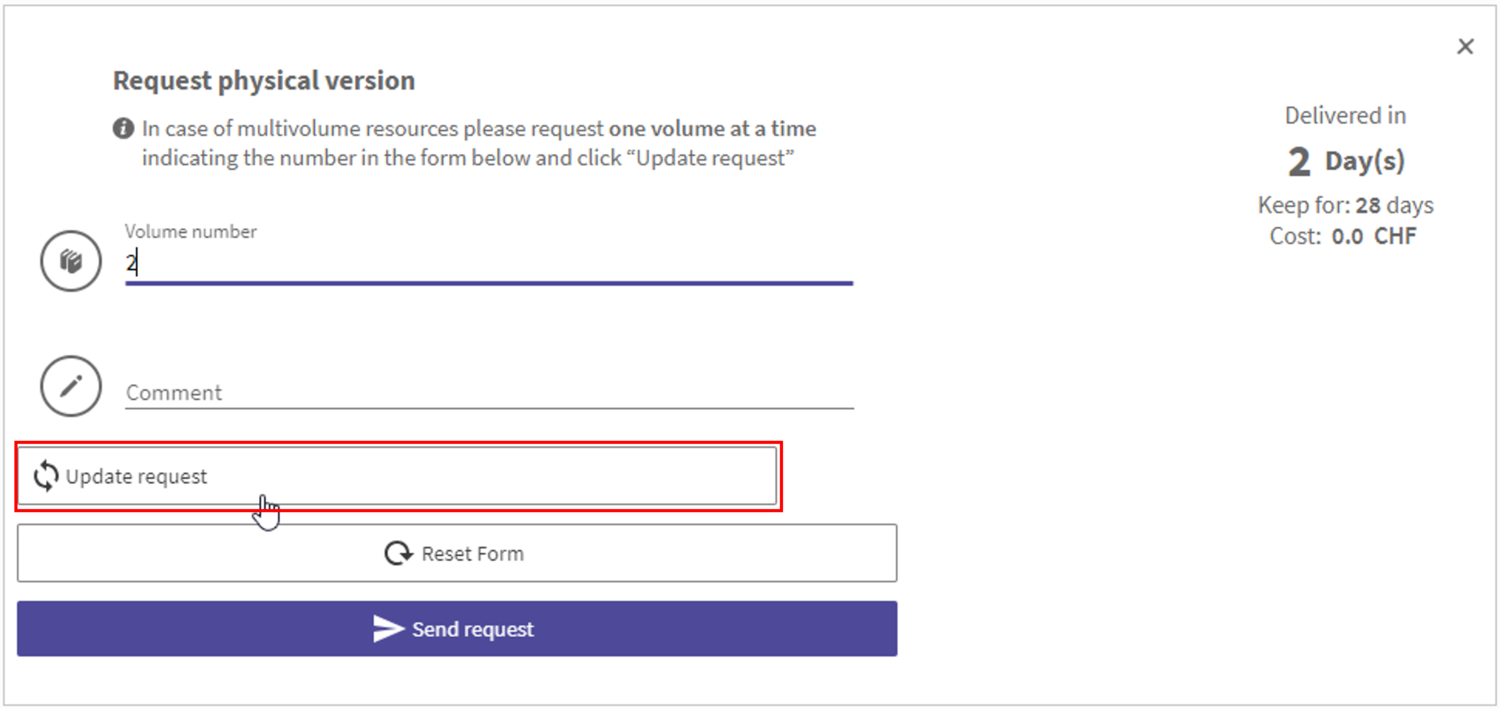The image size is (1500, 709).
Task: Focus the Volume number input field
Action: tap(488, 264)
